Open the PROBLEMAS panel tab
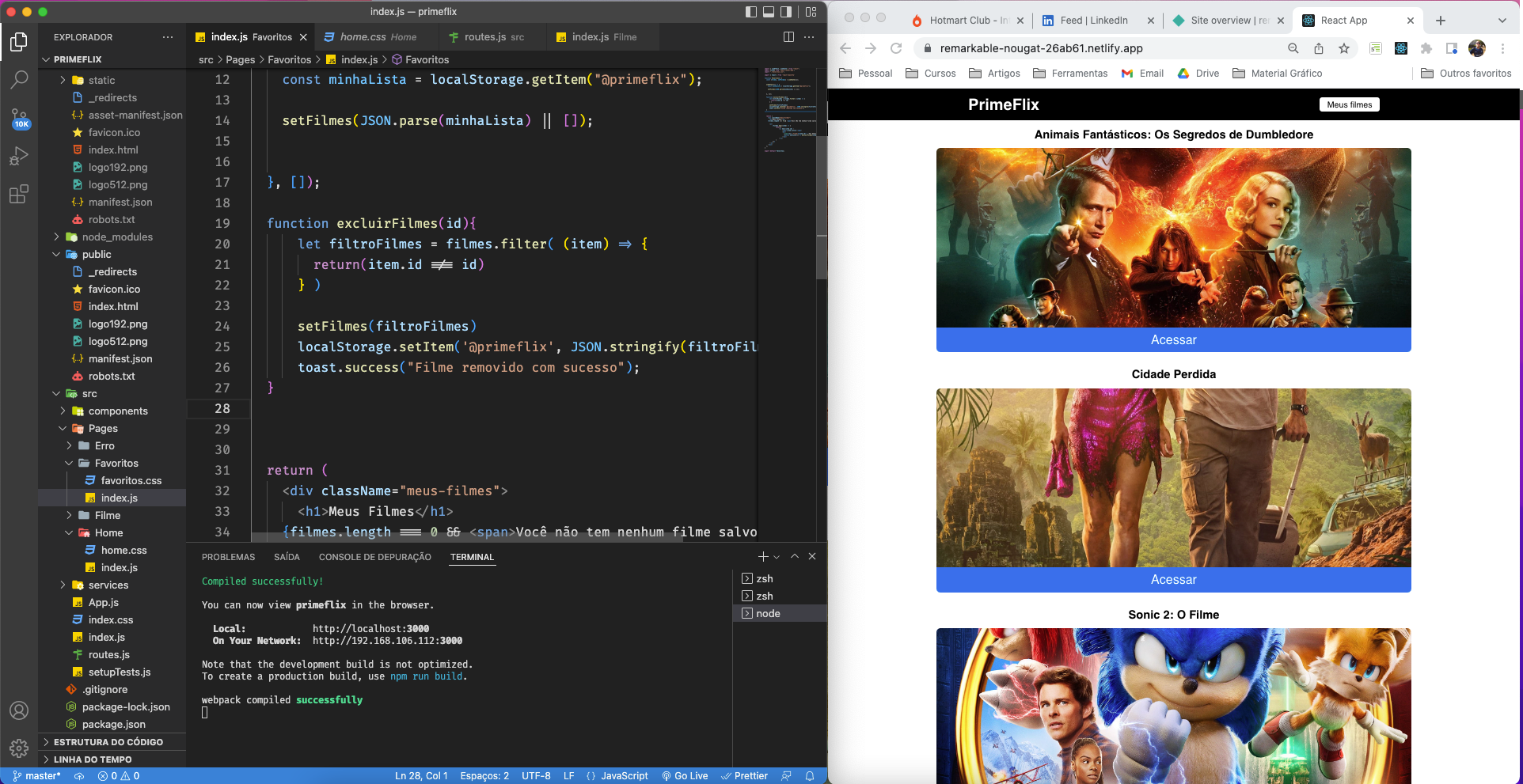This screenshot has height=784, width=1523. click(x=228, y=557)
